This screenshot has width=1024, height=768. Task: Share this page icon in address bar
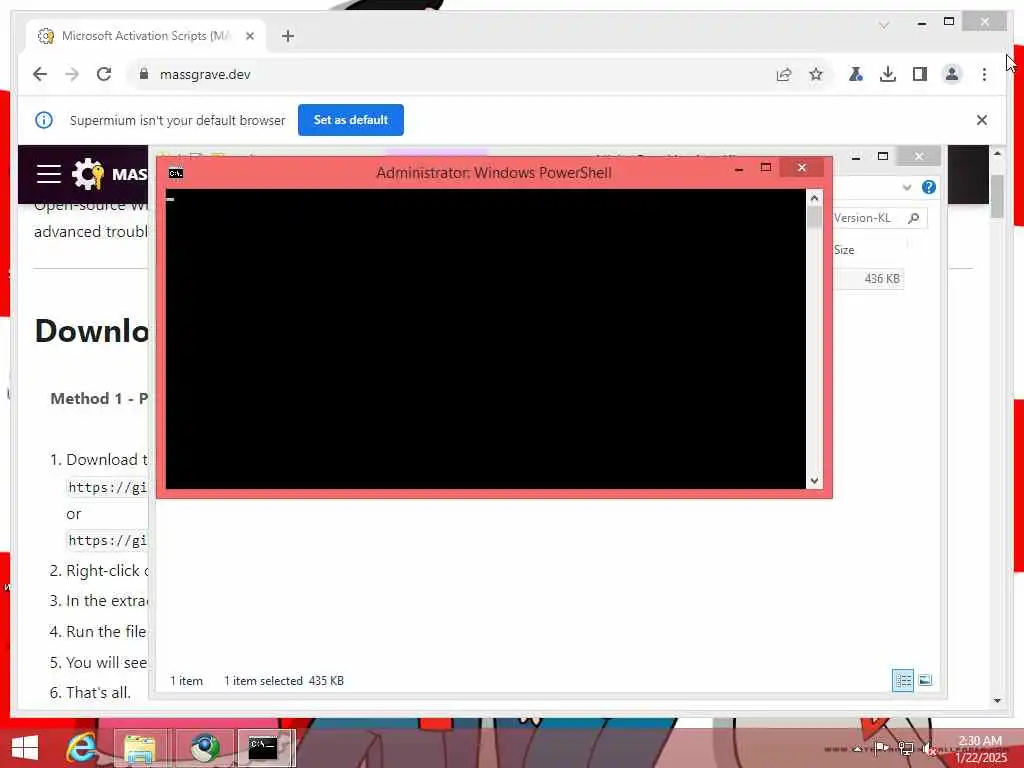[784, 74]
